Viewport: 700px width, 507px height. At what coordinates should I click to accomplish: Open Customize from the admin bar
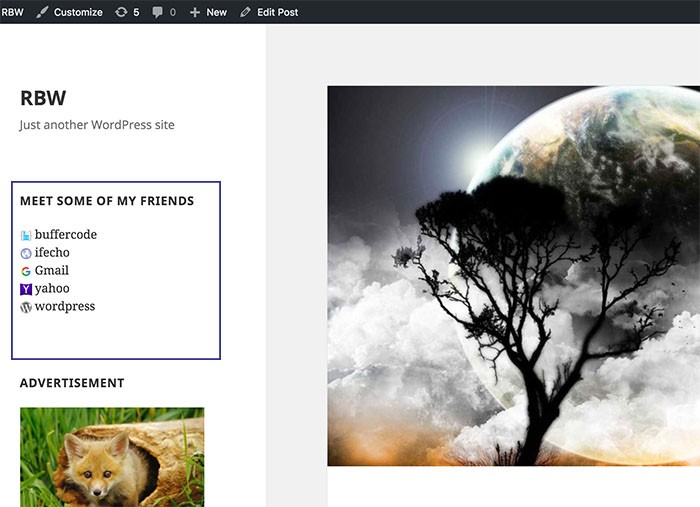(78, 12)
